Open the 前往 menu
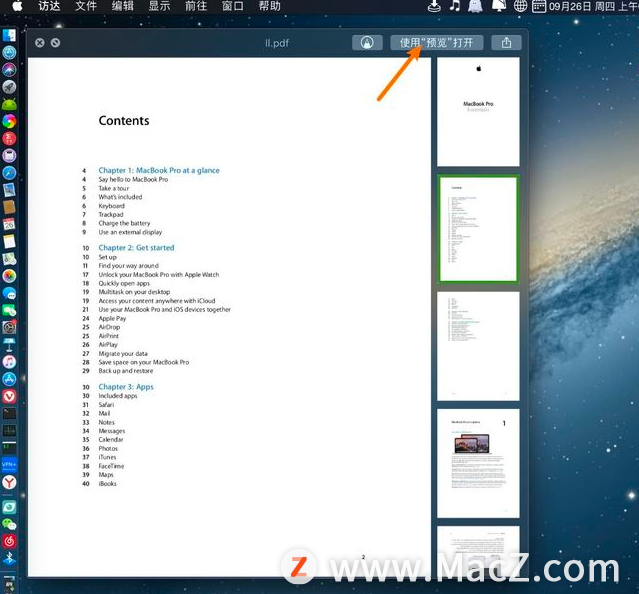The height and width of the screenshot is (594, 639). 196,6
